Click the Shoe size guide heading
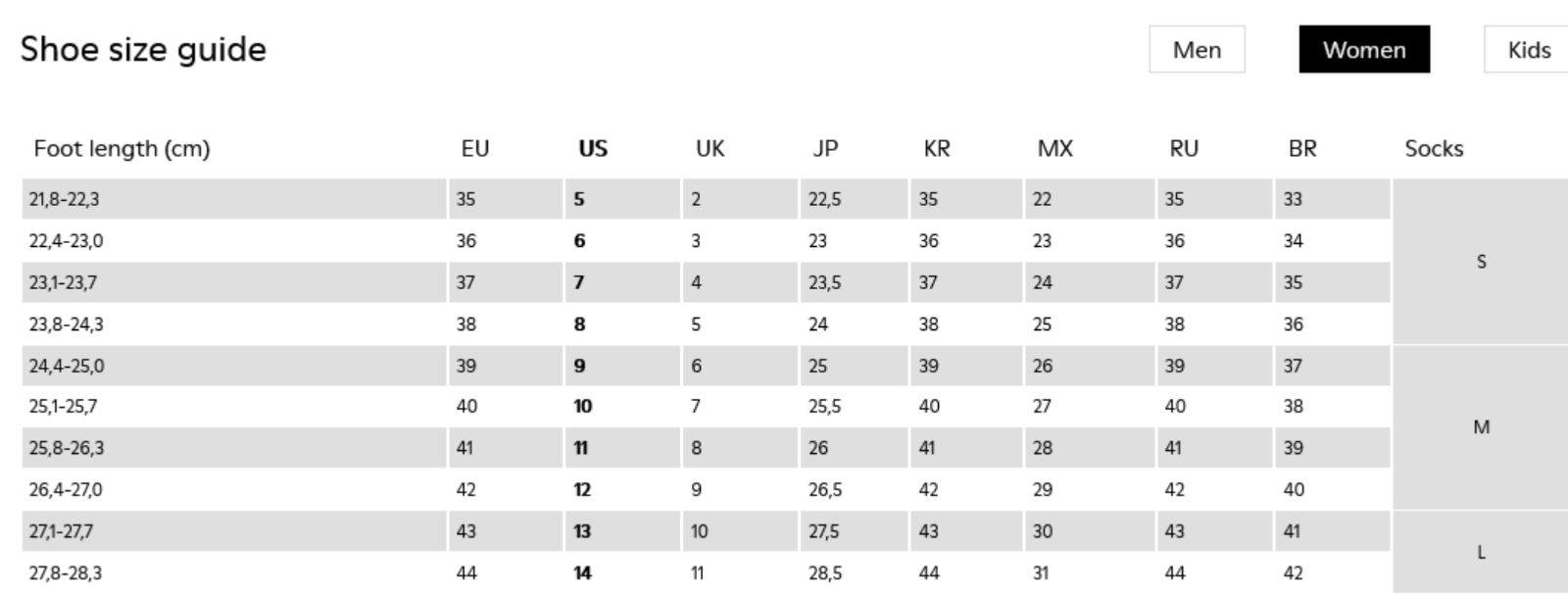 point(143,49)
